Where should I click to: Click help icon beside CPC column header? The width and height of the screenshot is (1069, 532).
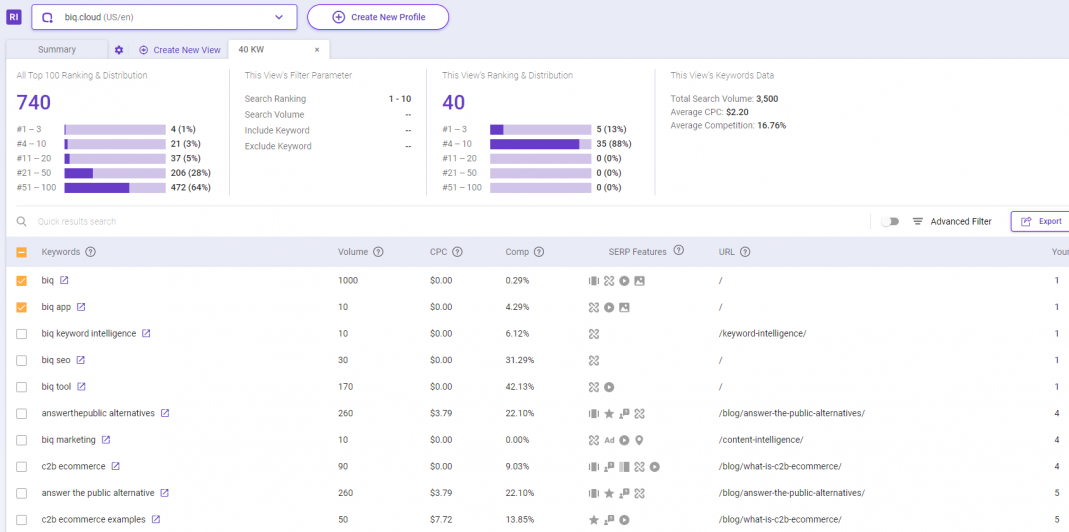(457, 252)
